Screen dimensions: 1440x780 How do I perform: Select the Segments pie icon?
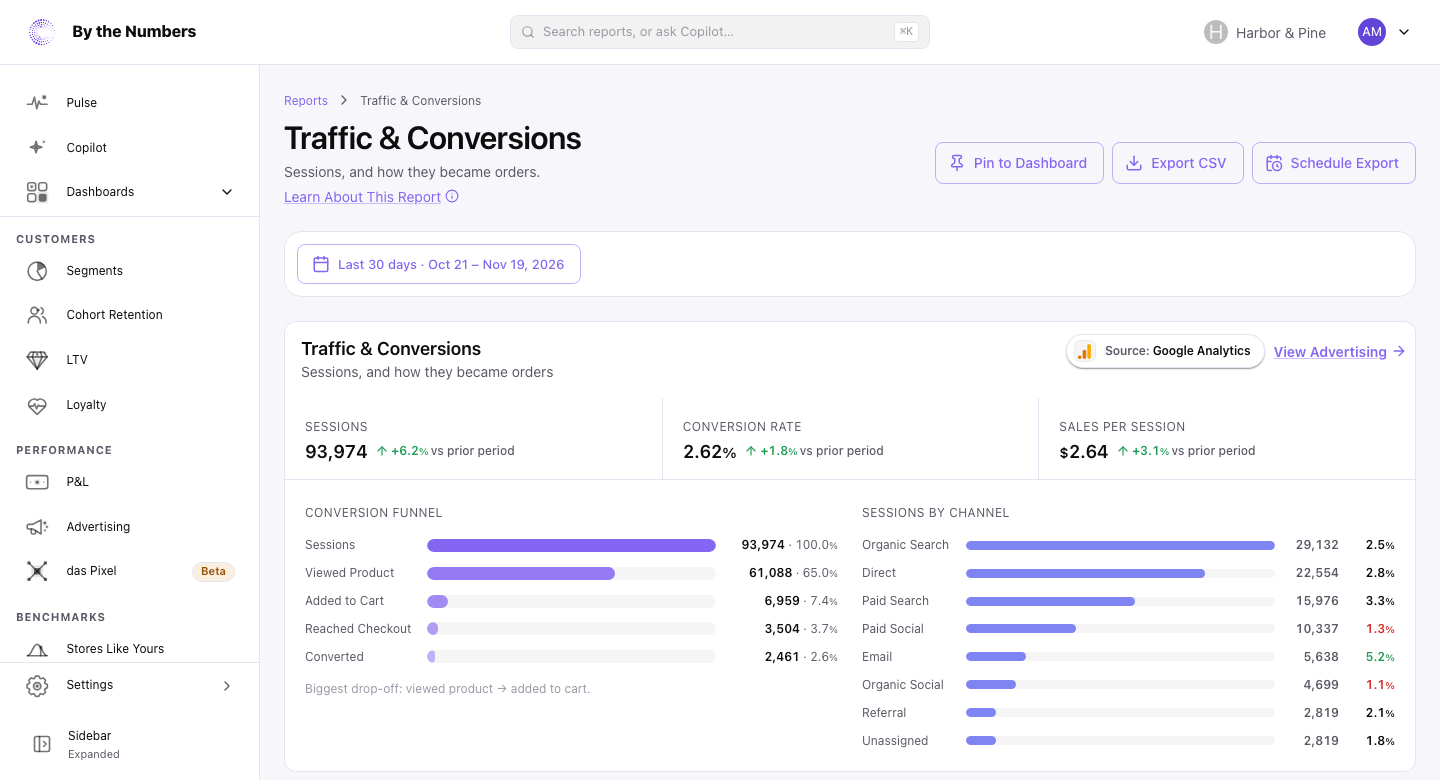click(37, 271)
